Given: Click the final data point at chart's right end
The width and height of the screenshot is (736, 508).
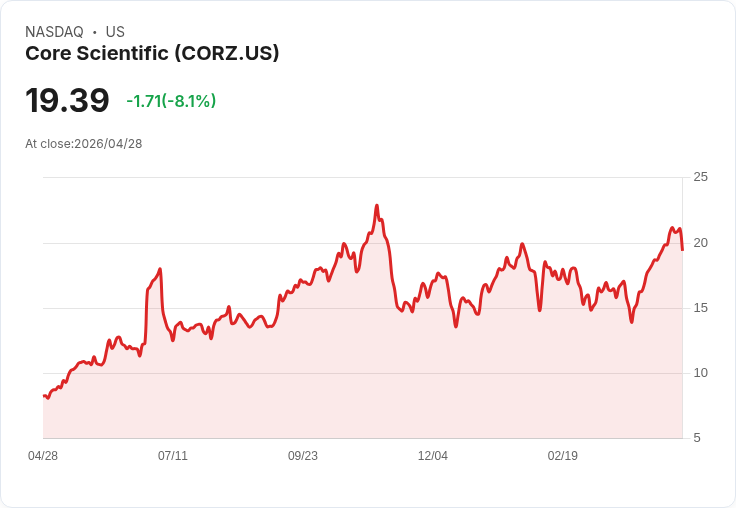Looking at the screenshot, I should 682,250.
